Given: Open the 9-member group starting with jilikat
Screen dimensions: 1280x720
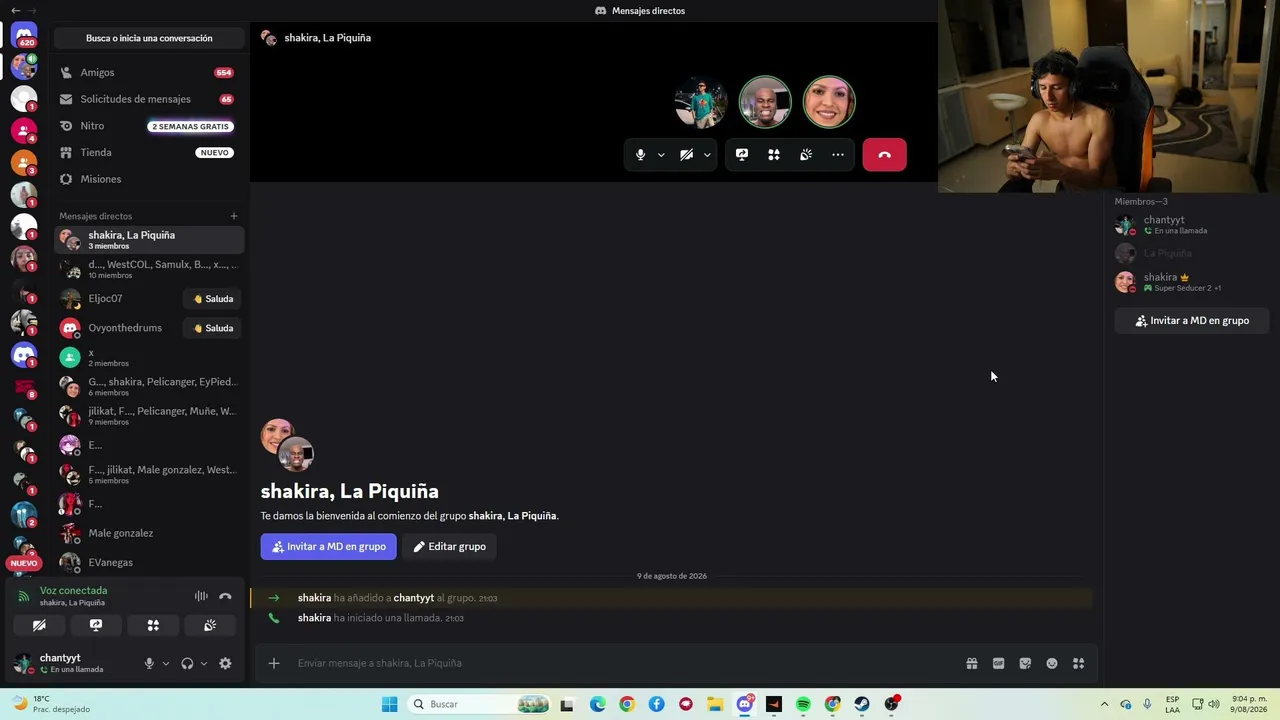Looking at the screenshot, I should pos(149,416).
